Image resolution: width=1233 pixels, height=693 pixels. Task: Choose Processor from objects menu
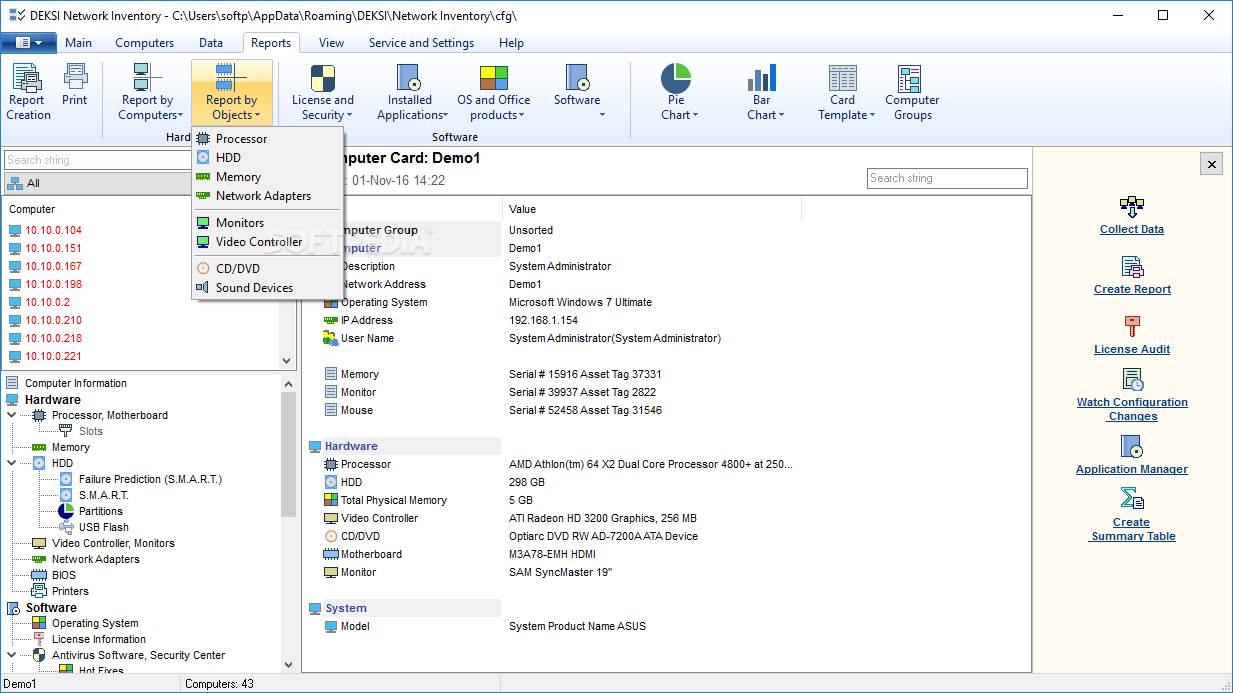click(268, 139)
